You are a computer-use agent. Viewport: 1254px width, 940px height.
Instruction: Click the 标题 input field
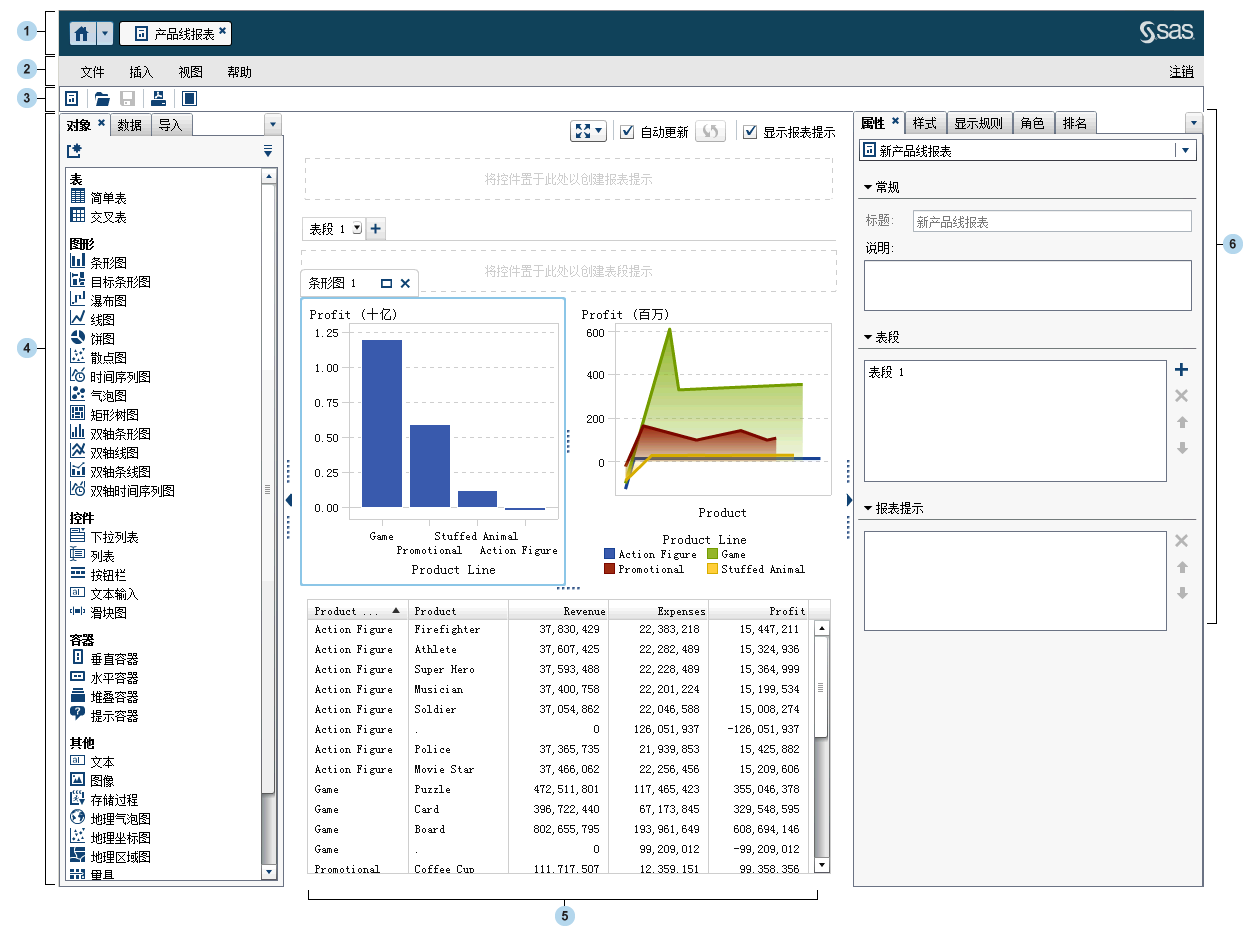pos(1052,222)
